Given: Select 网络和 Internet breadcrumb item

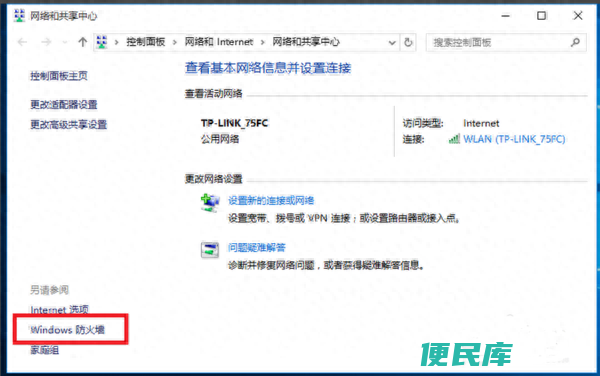Looking at the screenshot, I should pyautogui.click(x=219, y=42).
